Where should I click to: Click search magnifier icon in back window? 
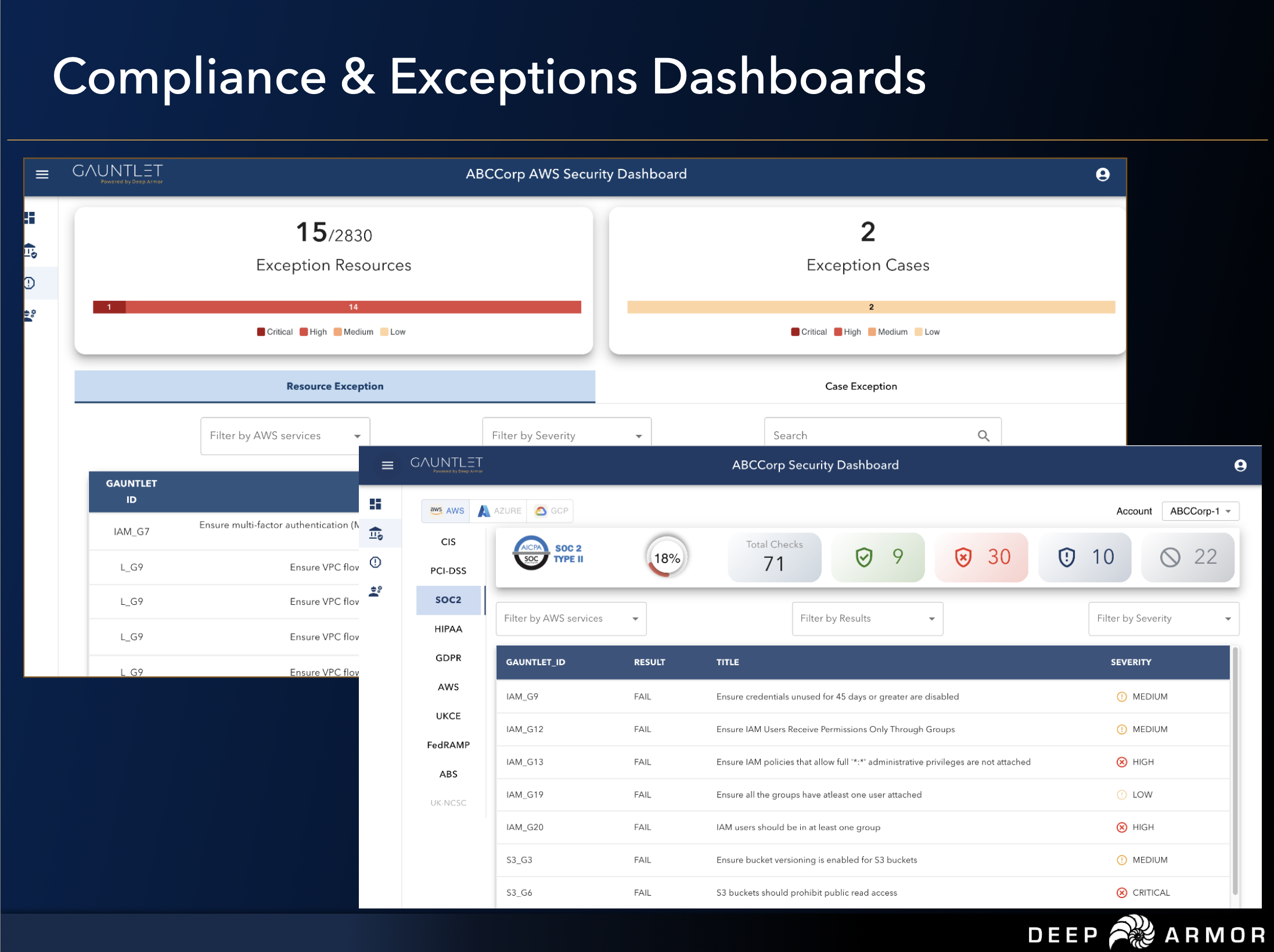(x=983, y=435)
